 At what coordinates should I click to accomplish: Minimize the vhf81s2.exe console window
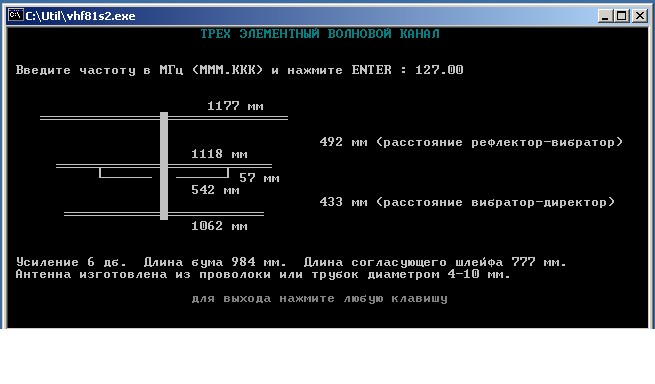click(605, 16)
